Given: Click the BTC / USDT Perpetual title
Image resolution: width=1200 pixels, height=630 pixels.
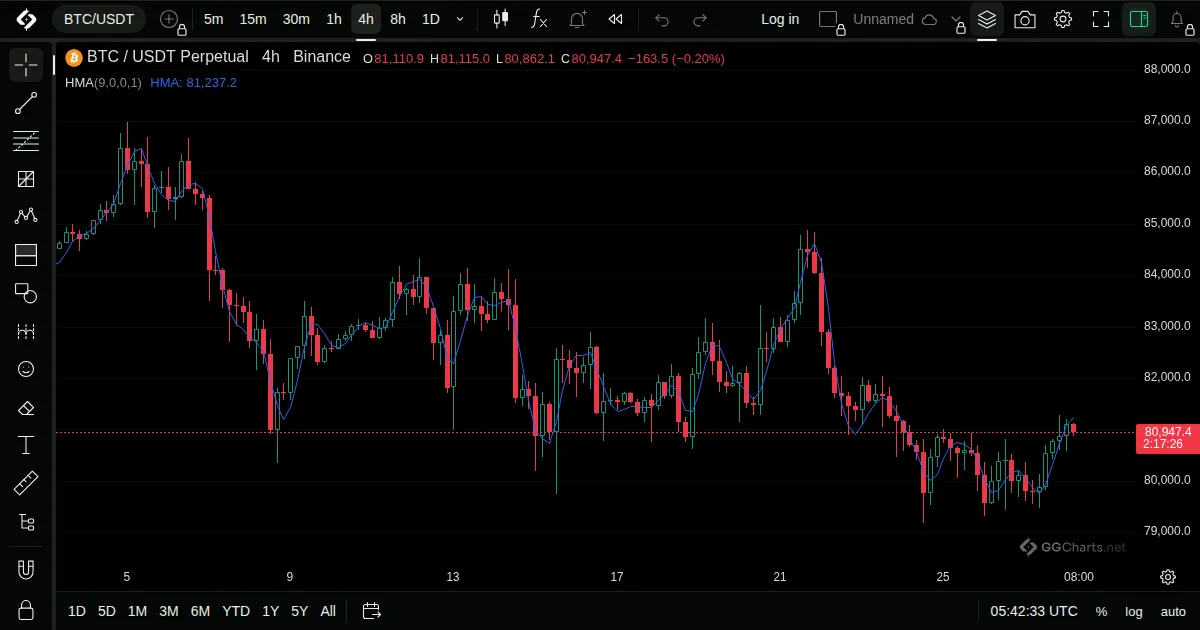Looking at the screenshot, I should [167, 57].
